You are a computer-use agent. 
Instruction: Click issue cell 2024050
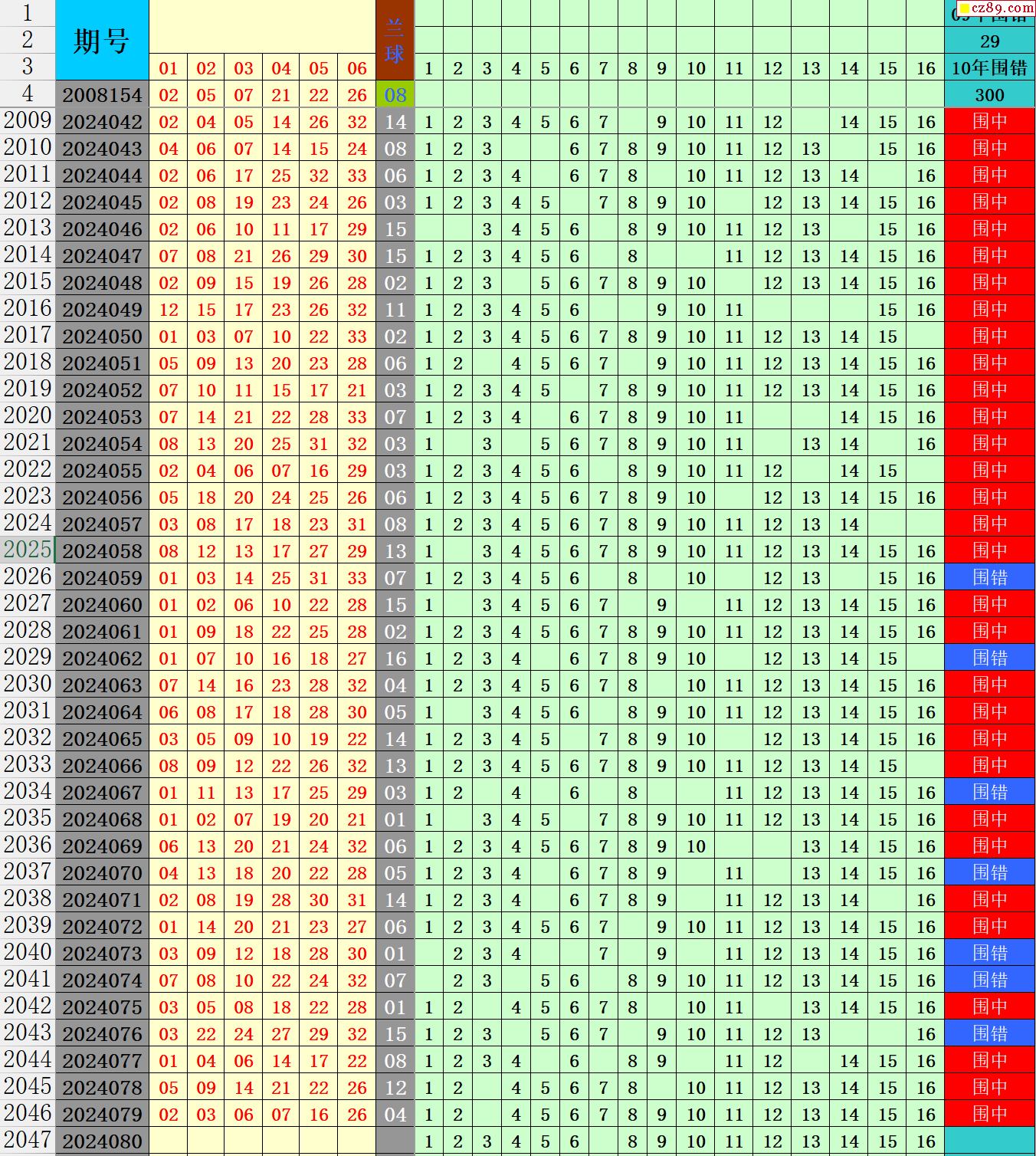(x=102, y=336)
